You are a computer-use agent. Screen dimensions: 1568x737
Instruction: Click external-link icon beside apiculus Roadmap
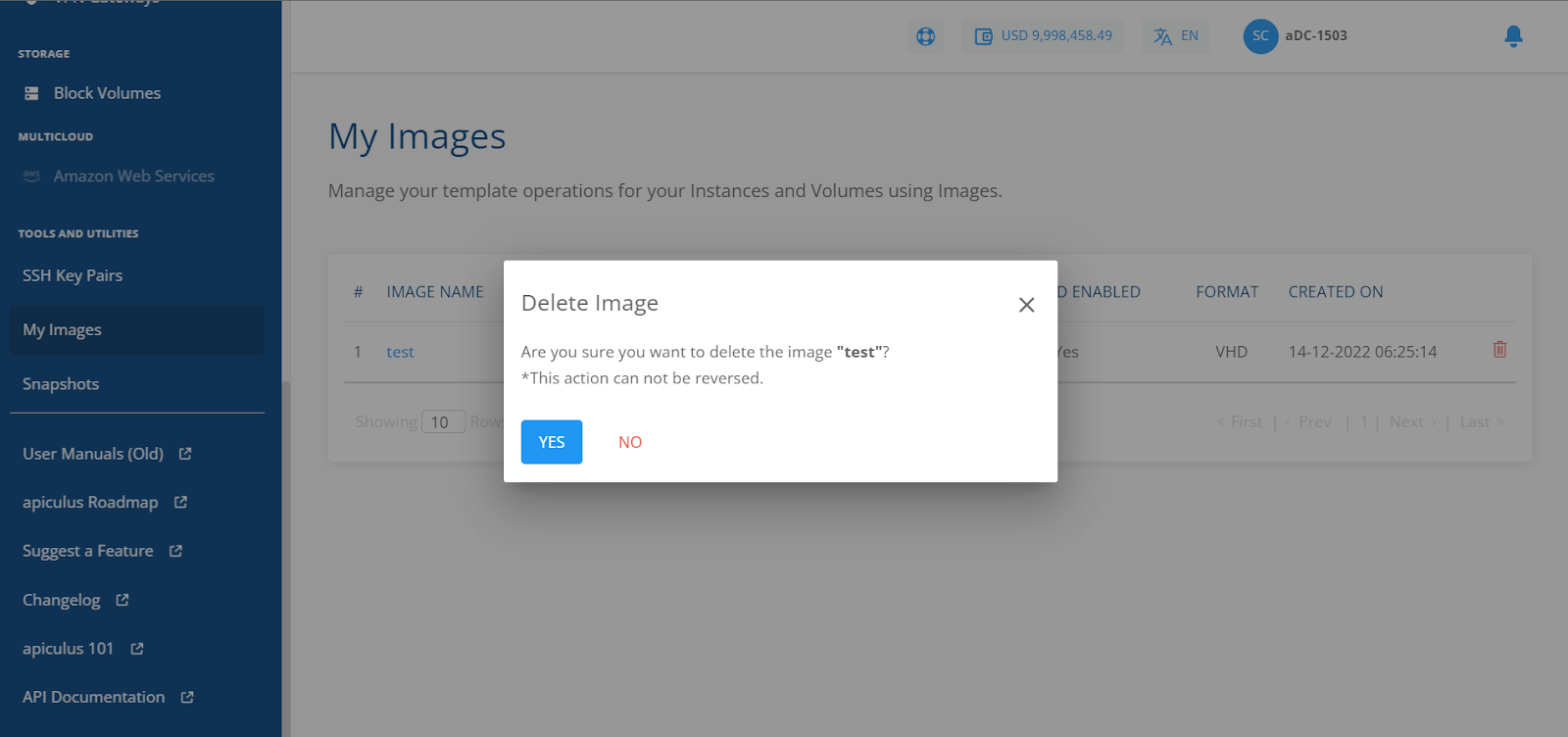pos(180,502)
